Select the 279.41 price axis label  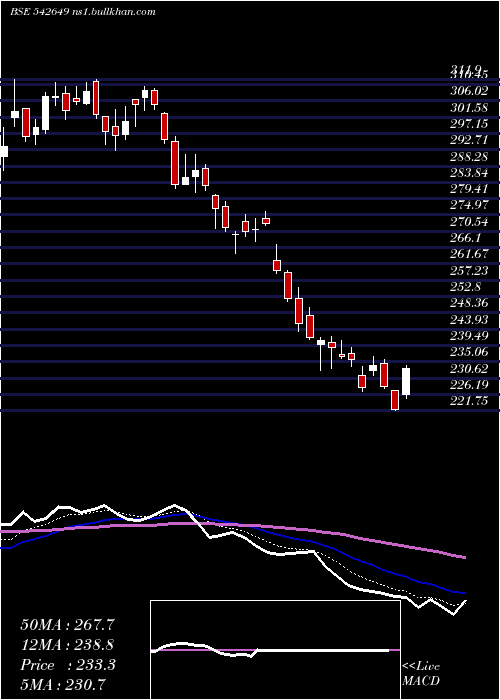click(x=468, y=189)
